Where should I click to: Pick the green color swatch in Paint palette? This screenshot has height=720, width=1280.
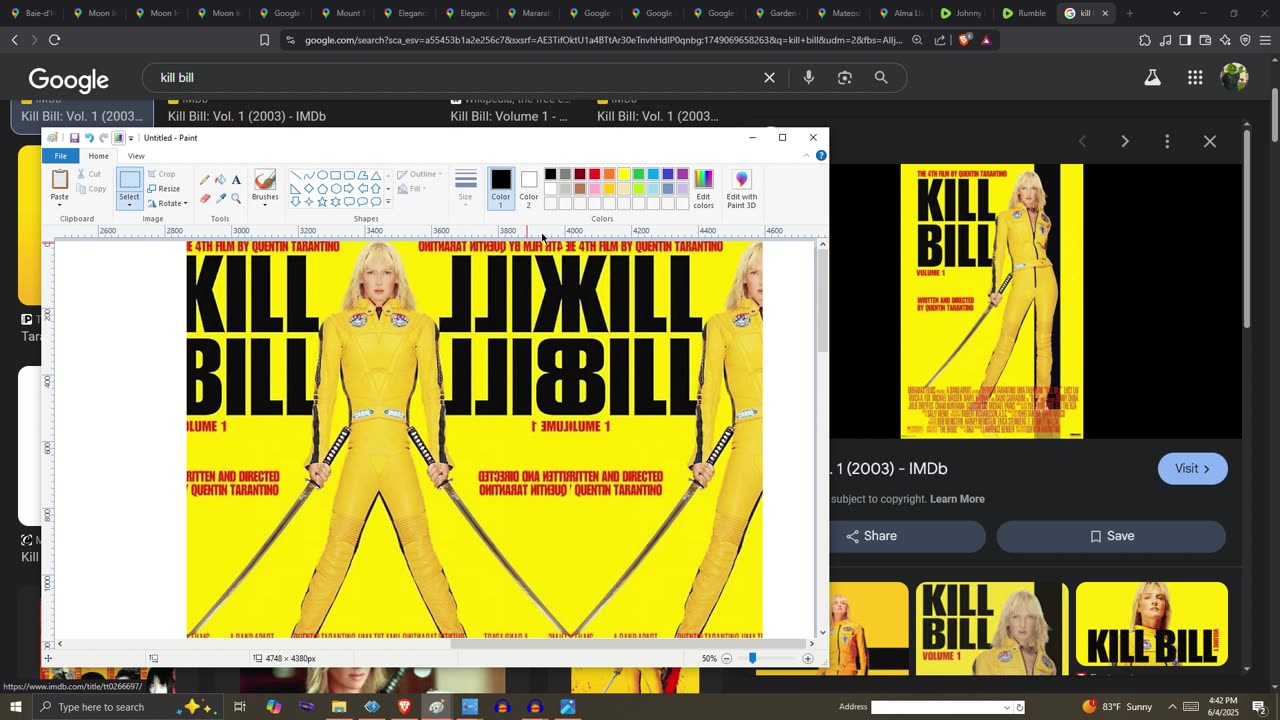click(638, 174)
